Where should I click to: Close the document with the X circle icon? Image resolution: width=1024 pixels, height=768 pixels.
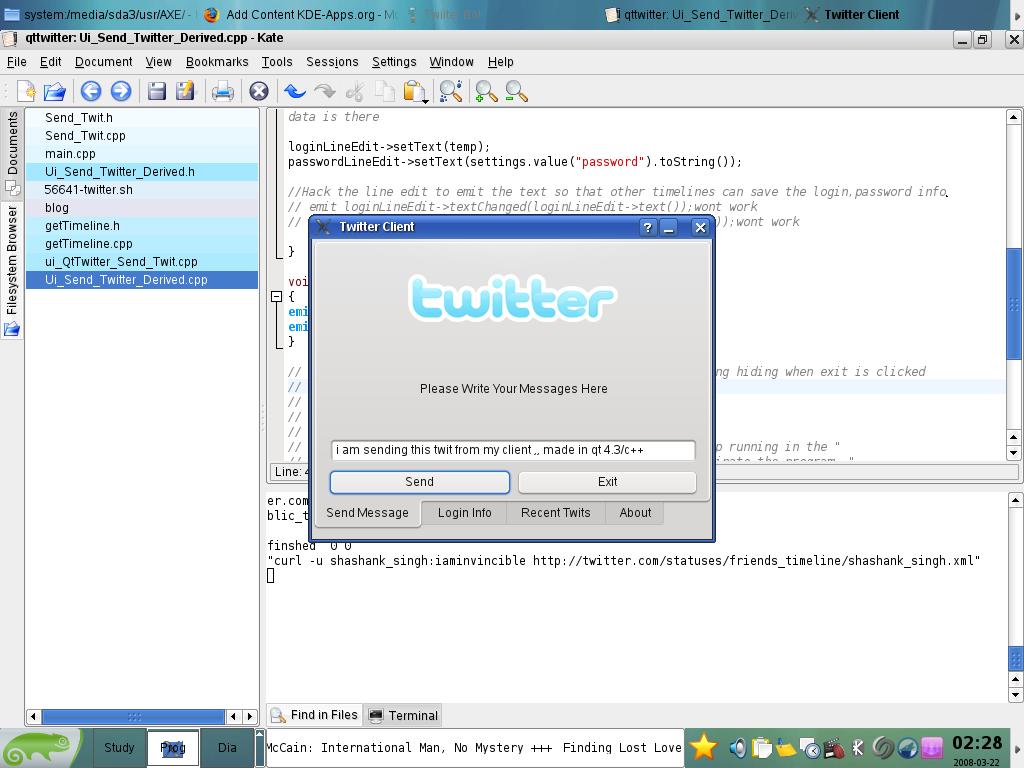coord(259,91)
